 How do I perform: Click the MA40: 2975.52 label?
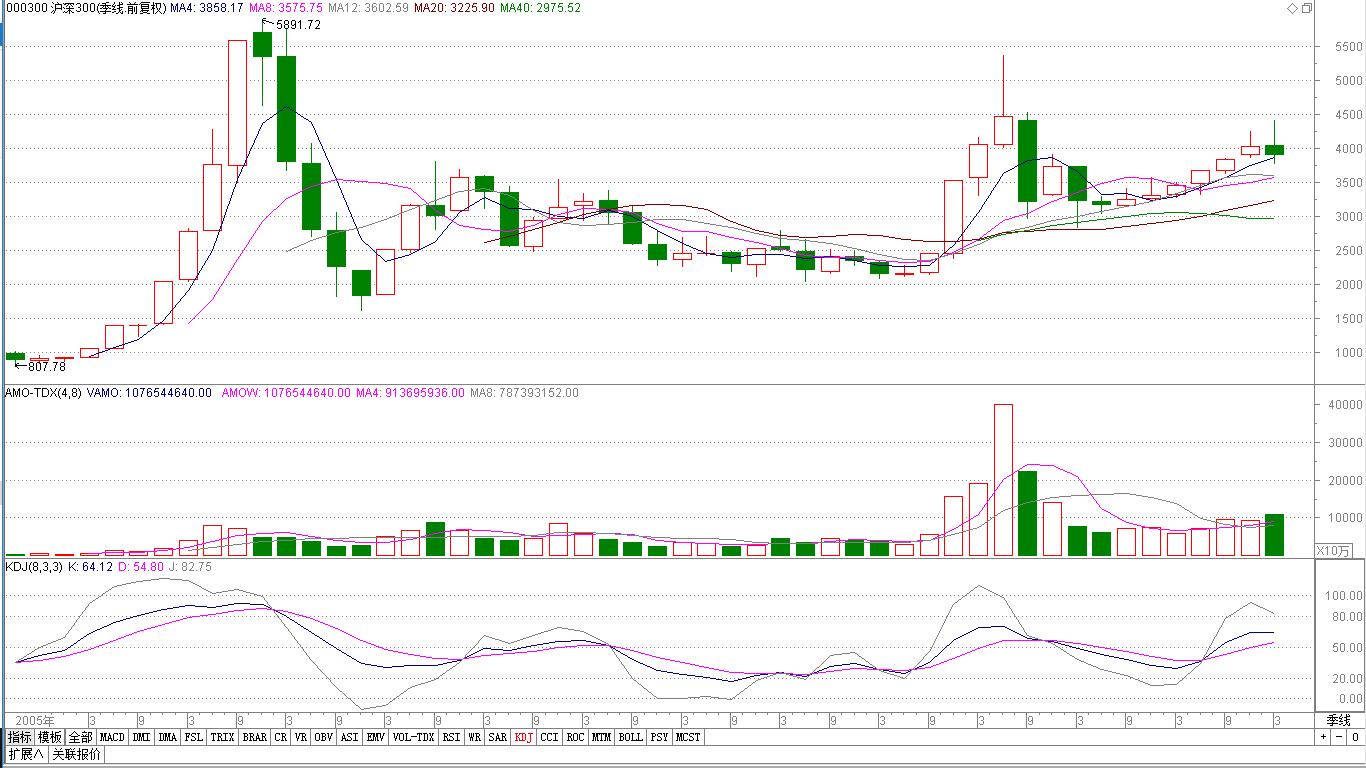(x=540, y=8)
